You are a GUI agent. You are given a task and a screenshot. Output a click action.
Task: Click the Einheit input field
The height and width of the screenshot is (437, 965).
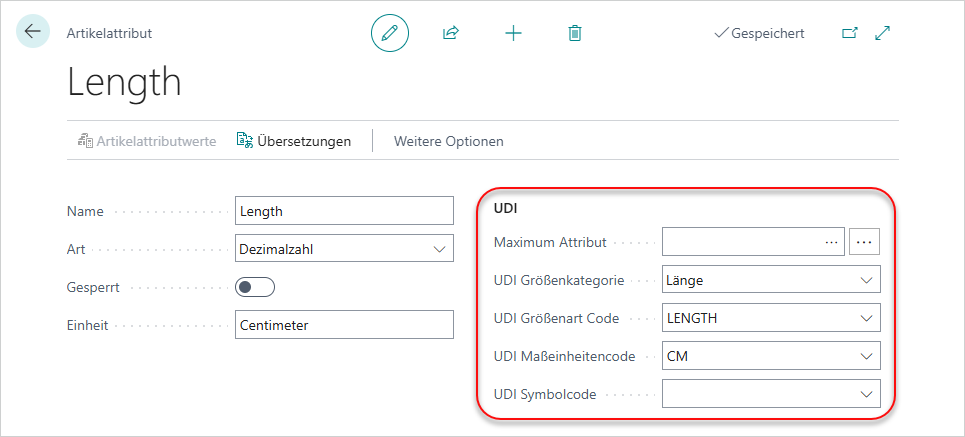pos(344,325)
